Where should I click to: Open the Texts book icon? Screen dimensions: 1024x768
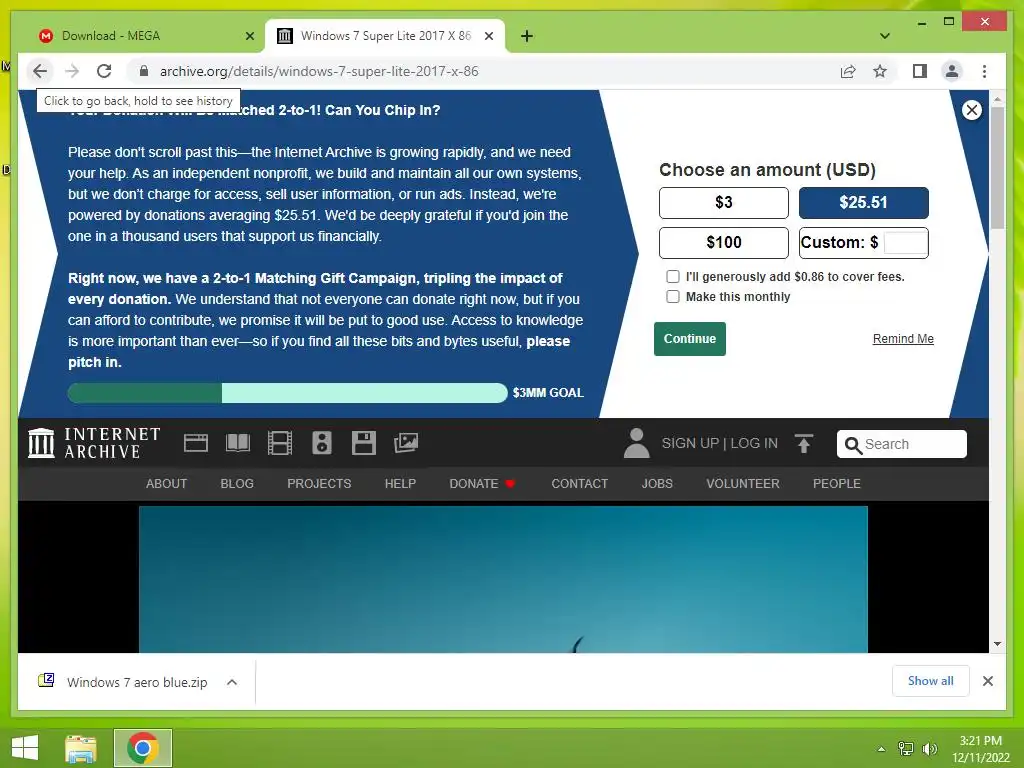click(x=238, y=443)
